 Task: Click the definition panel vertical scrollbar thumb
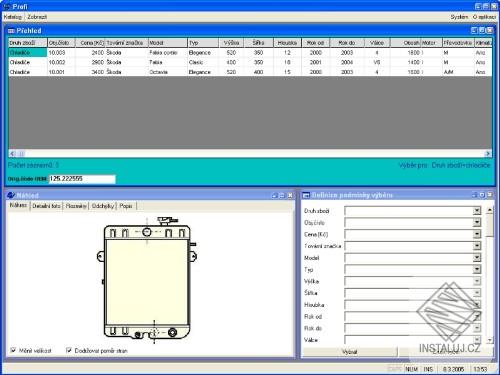490,225
